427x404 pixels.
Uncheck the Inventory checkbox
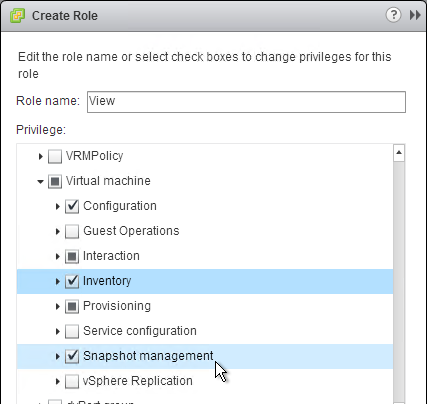[x=72, y=281]
